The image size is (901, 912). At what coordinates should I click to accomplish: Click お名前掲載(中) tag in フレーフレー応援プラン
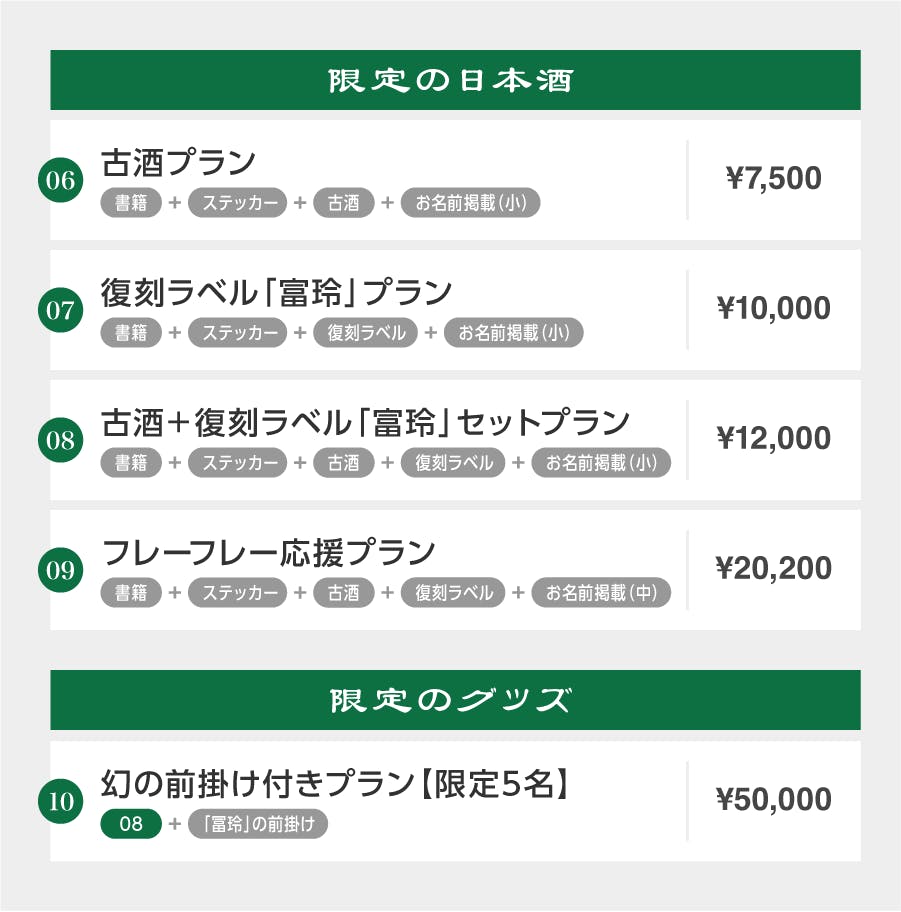click(x=600, y=593)
